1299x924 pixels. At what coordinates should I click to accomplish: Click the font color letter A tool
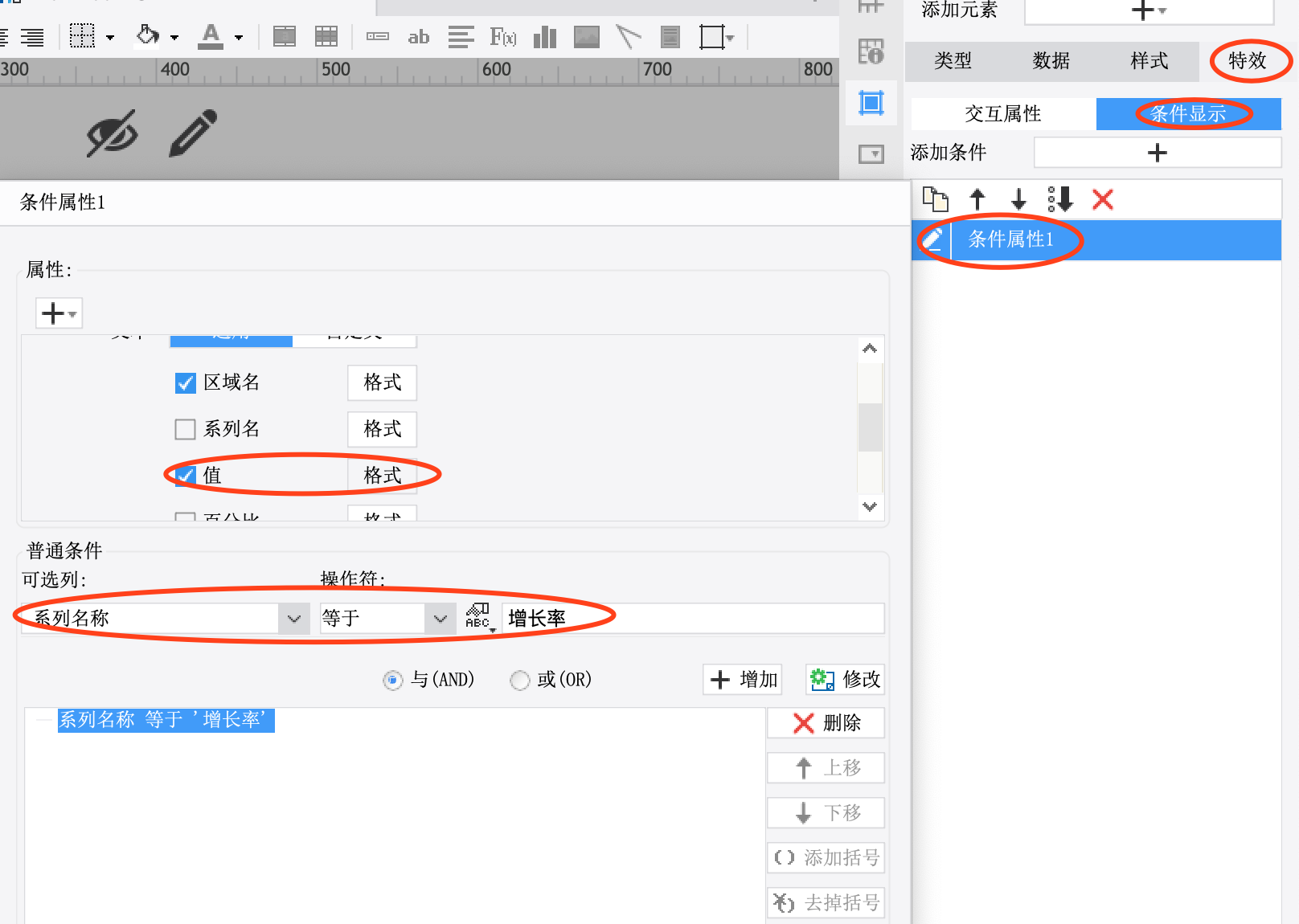pyautogui.click(x=211, y=36)
